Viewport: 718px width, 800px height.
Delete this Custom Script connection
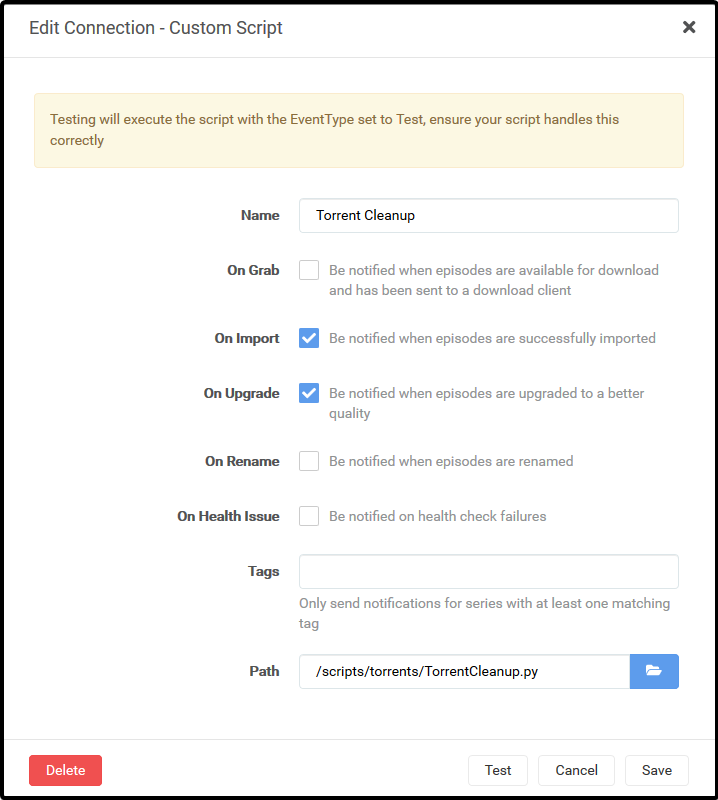65,770
